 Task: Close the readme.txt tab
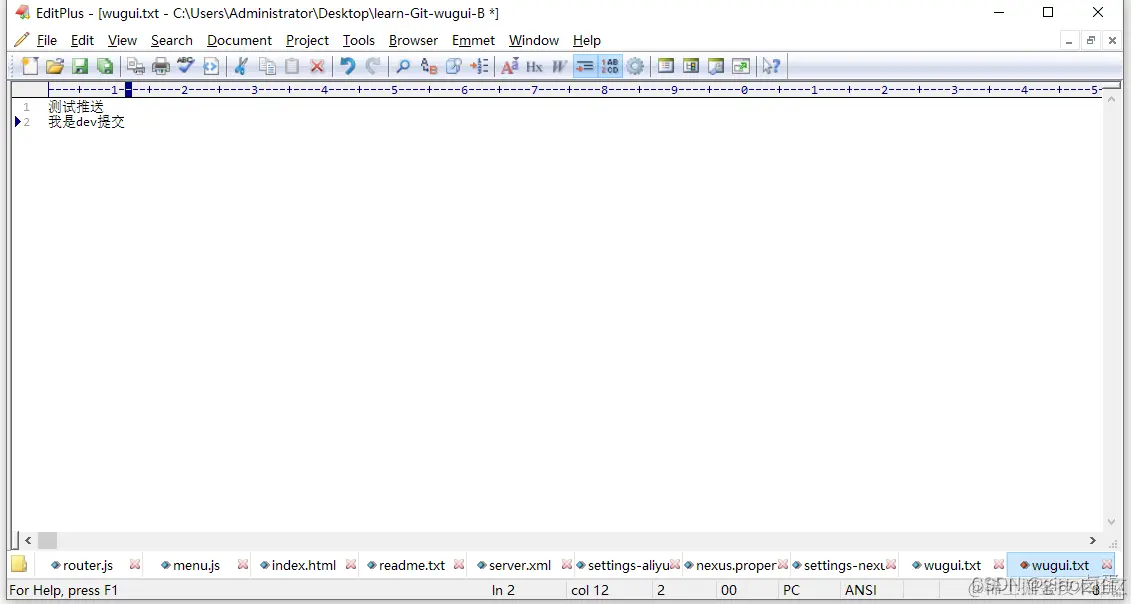459,564
